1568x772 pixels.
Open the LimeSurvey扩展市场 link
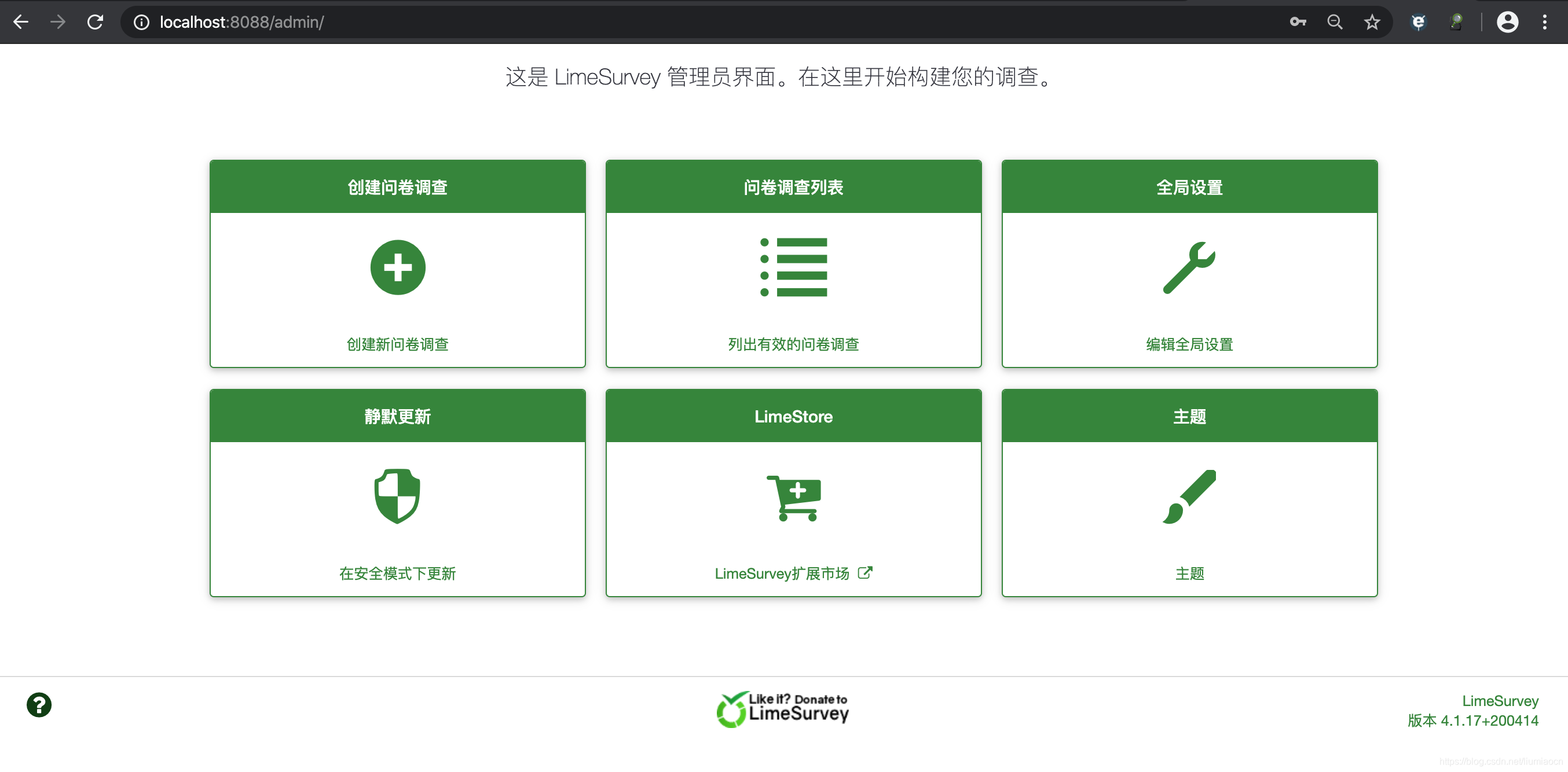782,573
